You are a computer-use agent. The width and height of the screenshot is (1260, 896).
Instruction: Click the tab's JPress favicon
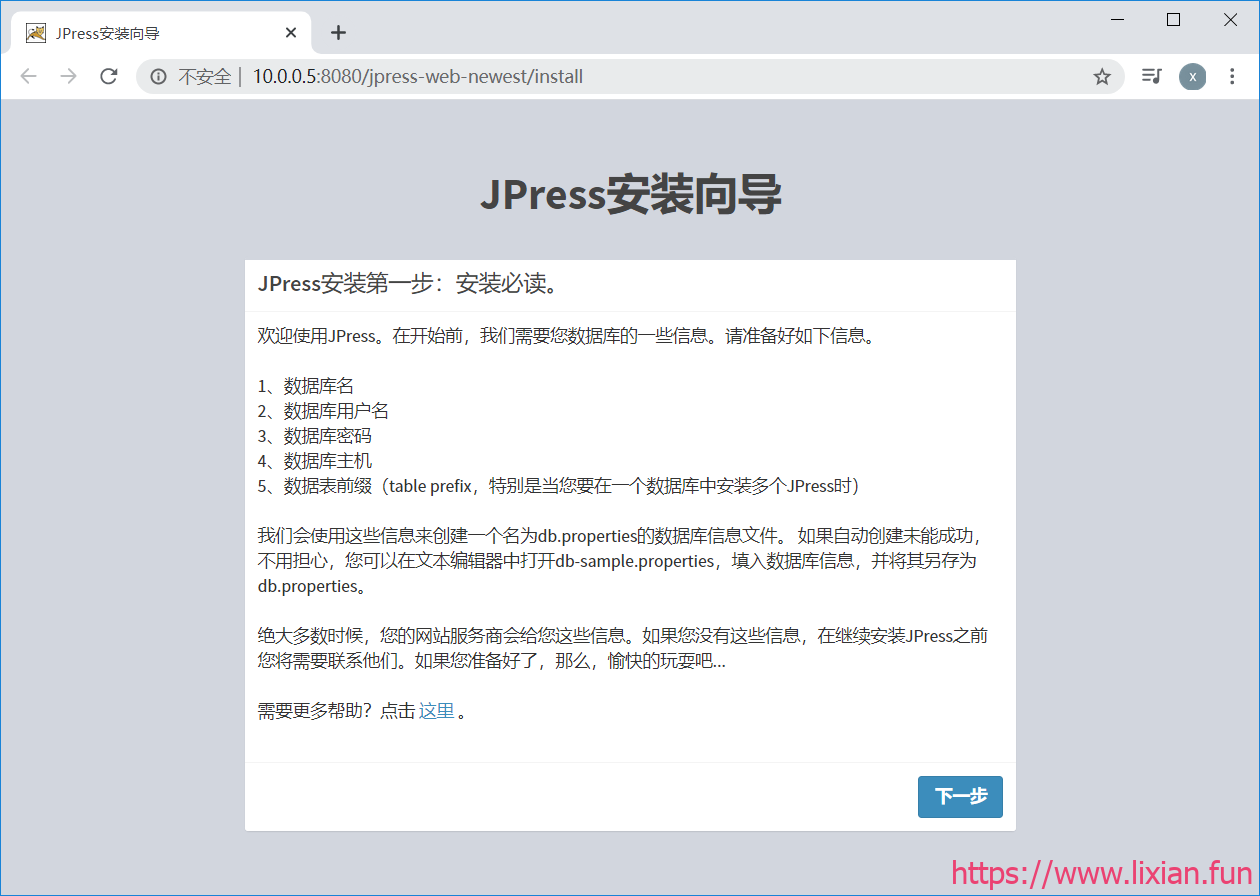click(36, 33)
